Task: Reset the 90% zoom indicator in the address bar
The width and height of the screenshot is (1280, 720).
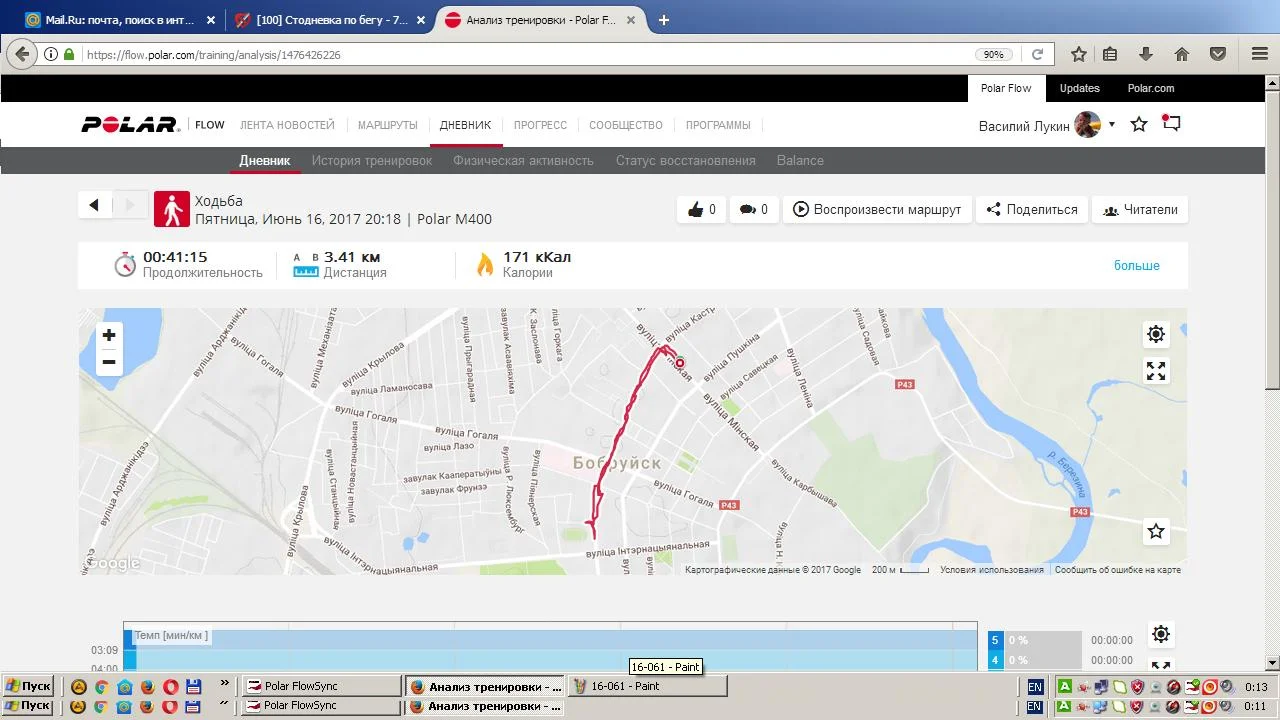Action: click(993, 55)
